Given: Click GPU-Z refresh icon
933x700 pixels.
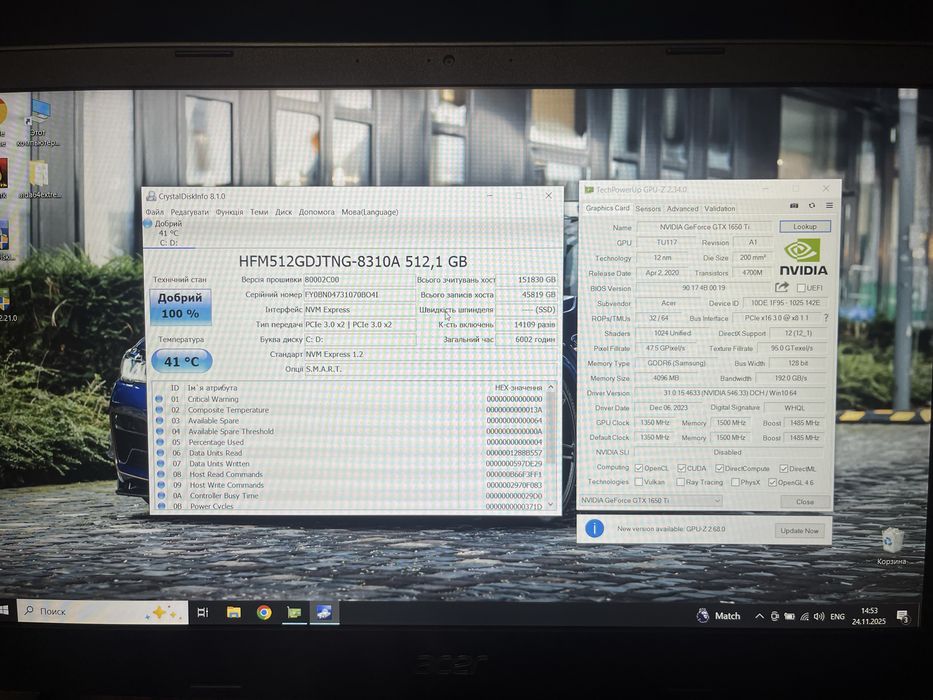Looking at the screenshot, I should [x=812, y=205].
